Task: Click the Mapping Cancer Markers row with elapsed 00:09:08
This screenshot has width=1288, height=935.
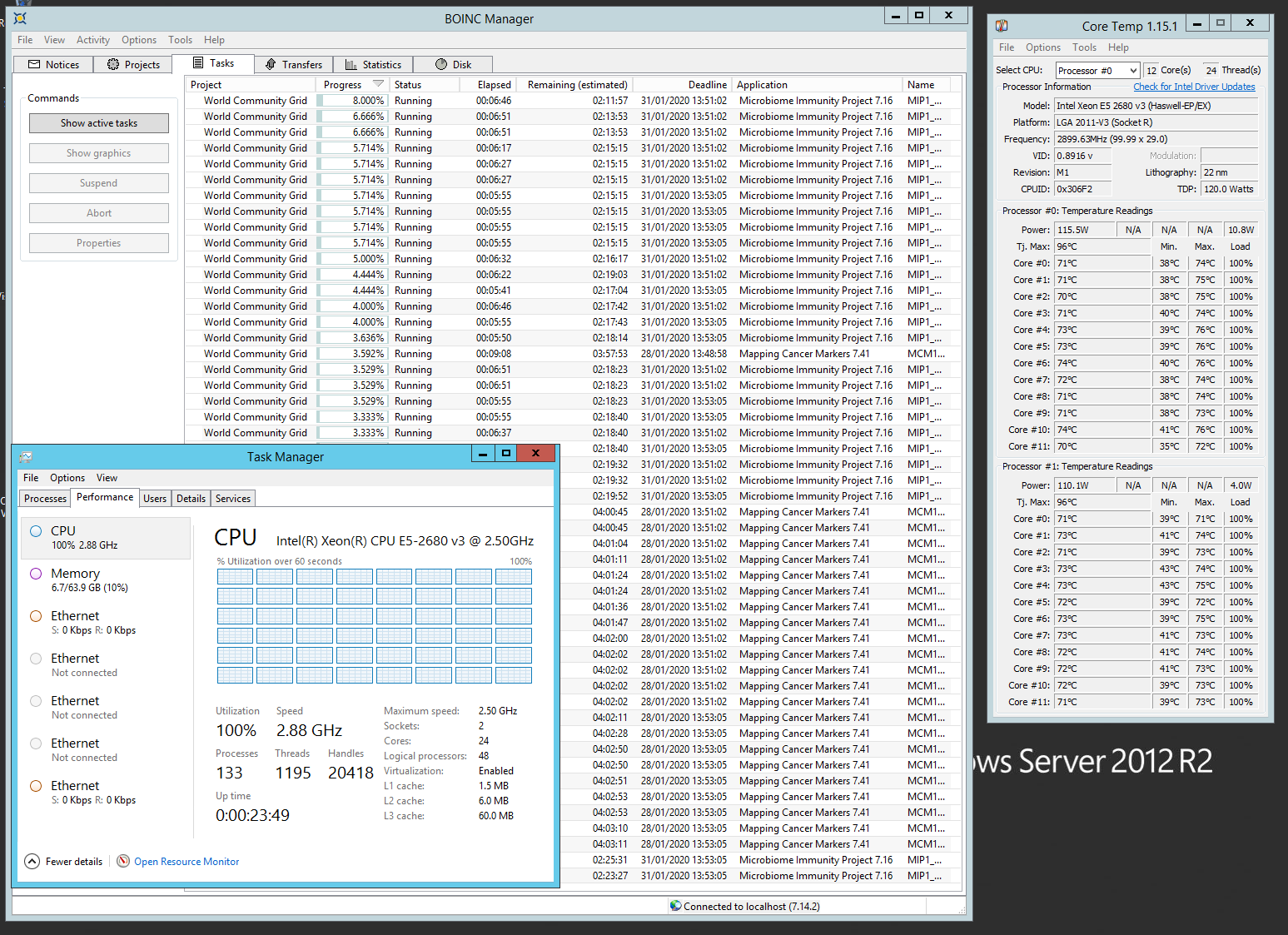Action: pyautogui.click(x=573, y=354)
